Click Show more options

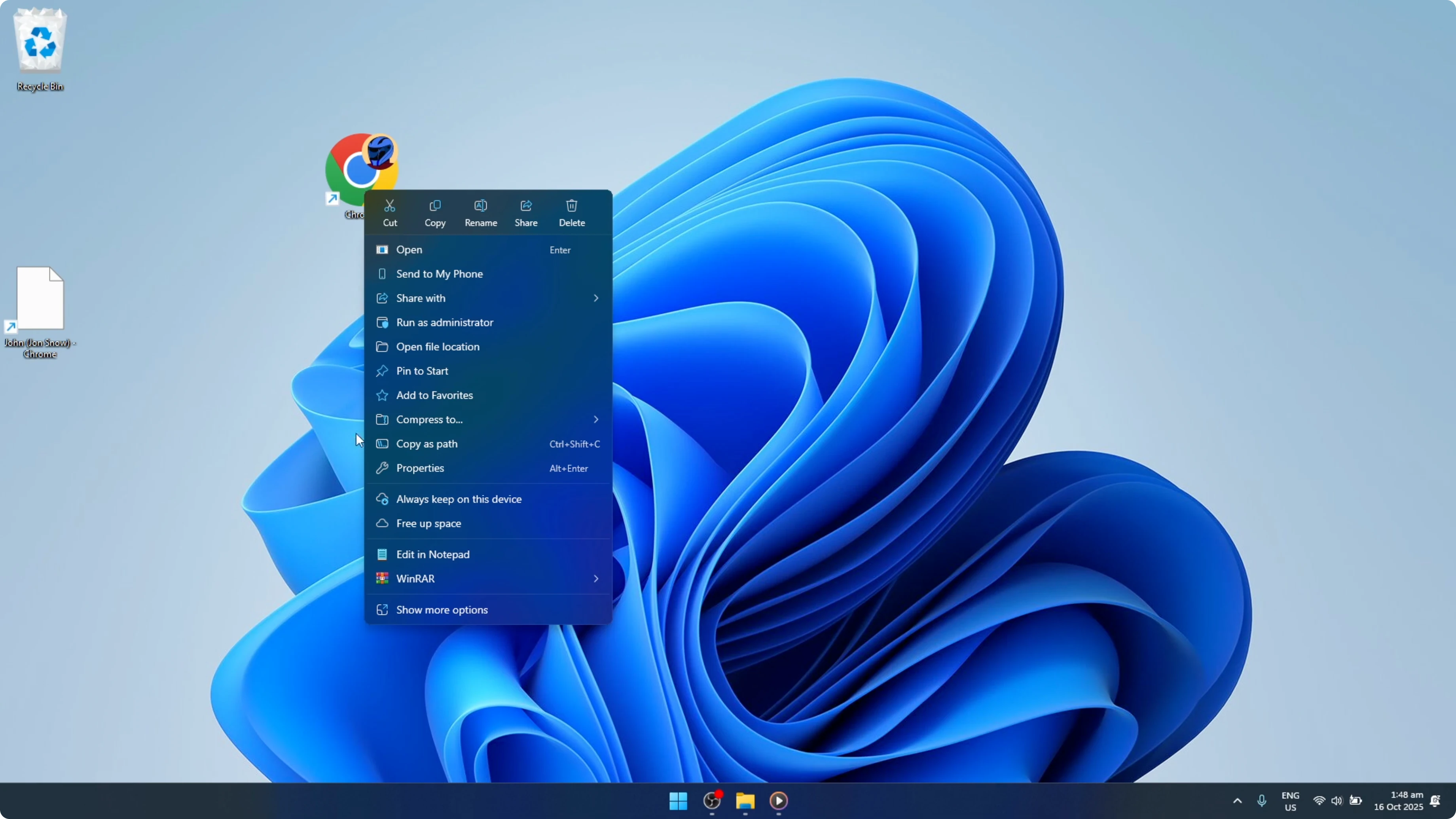pyautogui.click(x=441, y=610)
